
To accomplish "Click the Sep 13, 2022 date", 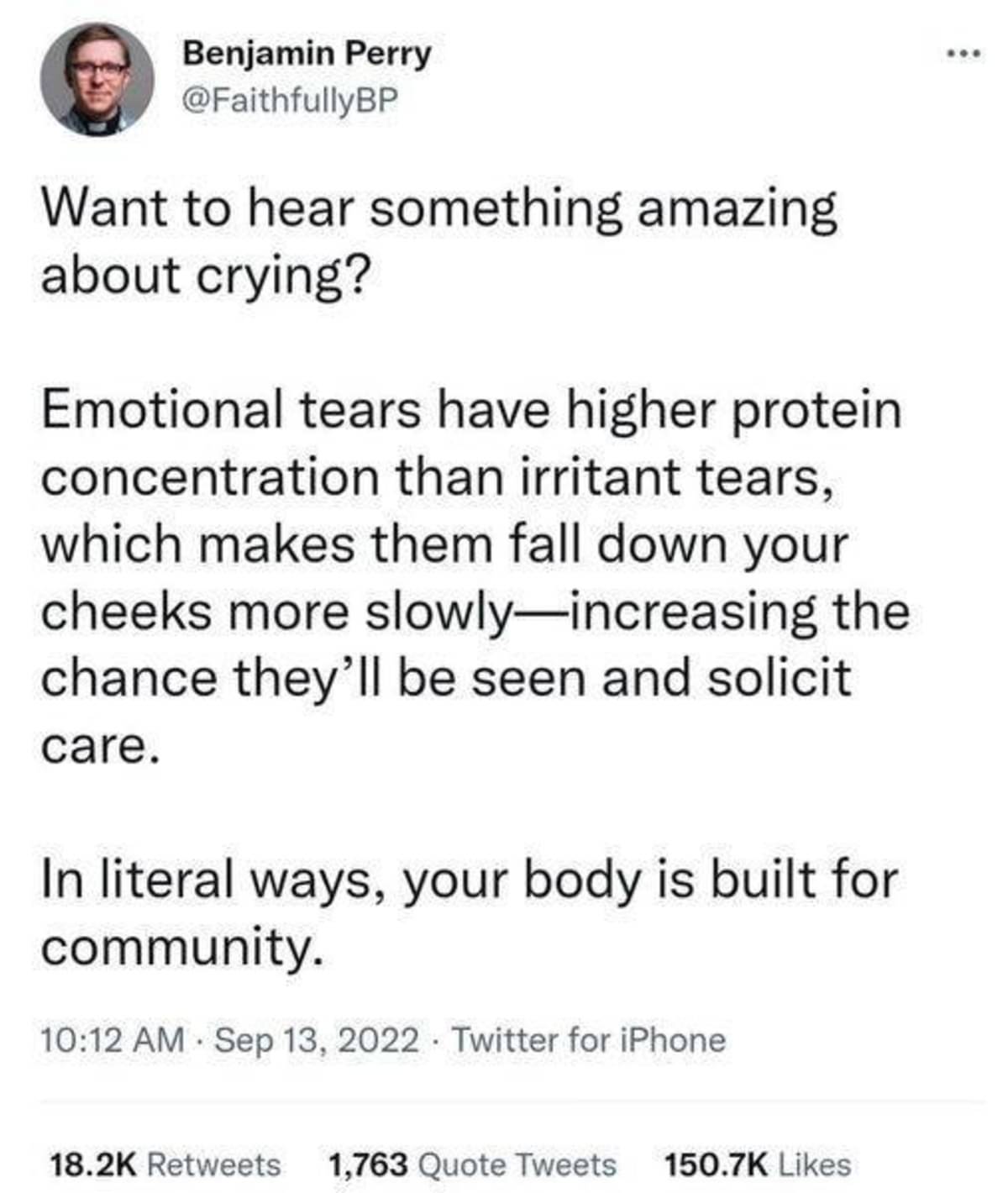I will (317, 1040).
